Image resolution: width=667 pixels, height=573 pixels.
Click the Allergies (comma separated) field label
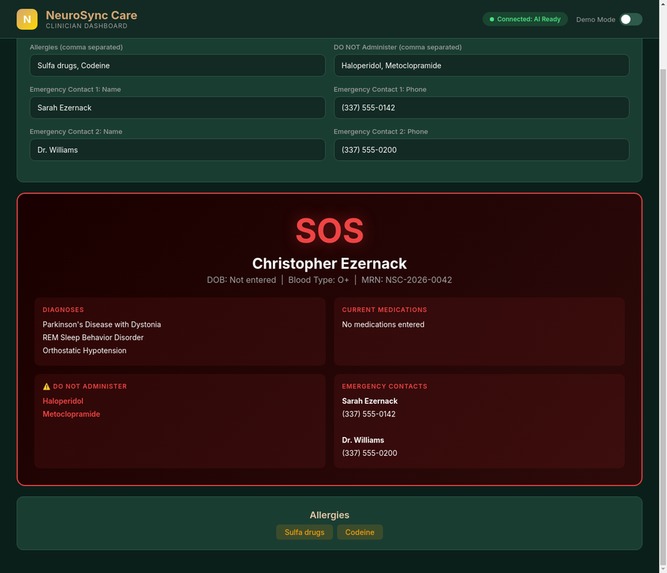76,47
